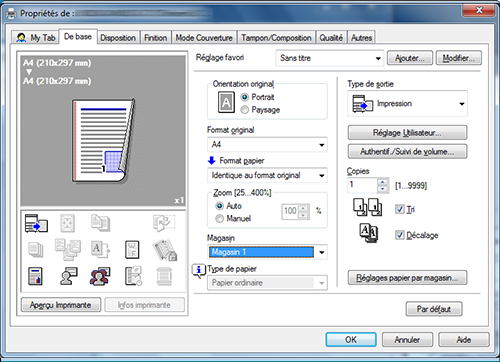Image resolution: width=500 pixels, height=362 pixels.
Task: Click the document with color chart icon
Action: [35, 276]
